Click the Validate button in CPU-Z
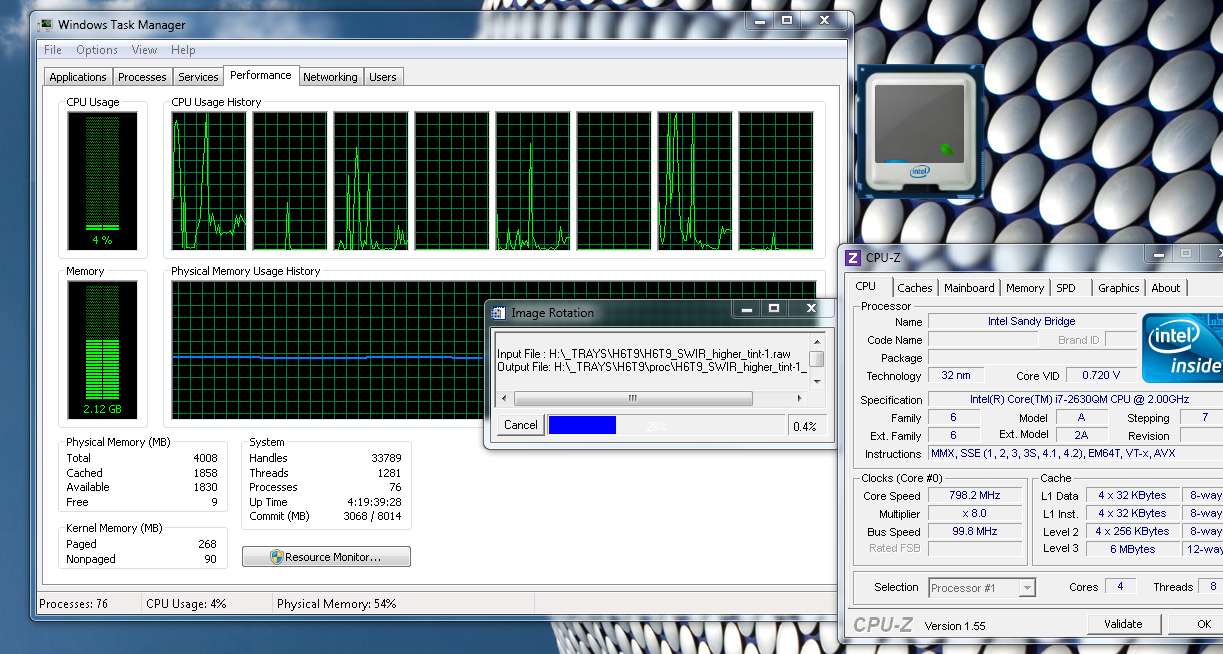Screen dimensions: 1223x654 pyautogui.click(x=1123, y=624)
